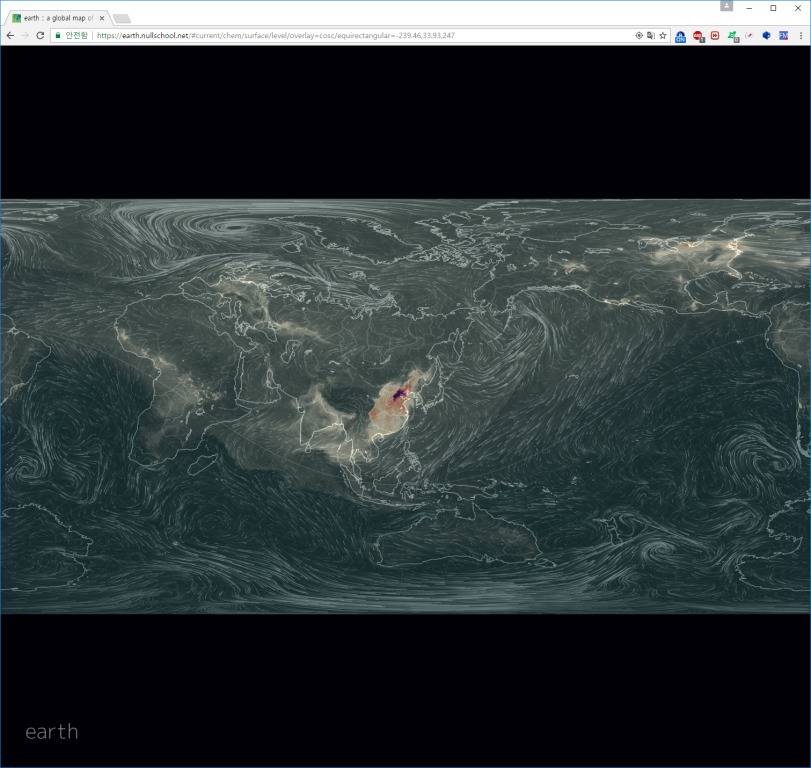This screenshot has height=768, width=811.
Task: Click the blue hexagon extension icon
Action: point(766,35)
